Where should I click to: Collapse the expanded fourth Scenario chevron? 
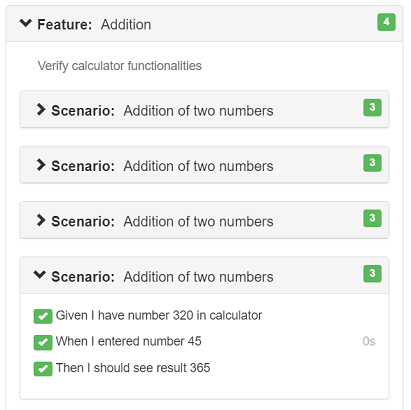pyautogui.click(x=40, y=275)
